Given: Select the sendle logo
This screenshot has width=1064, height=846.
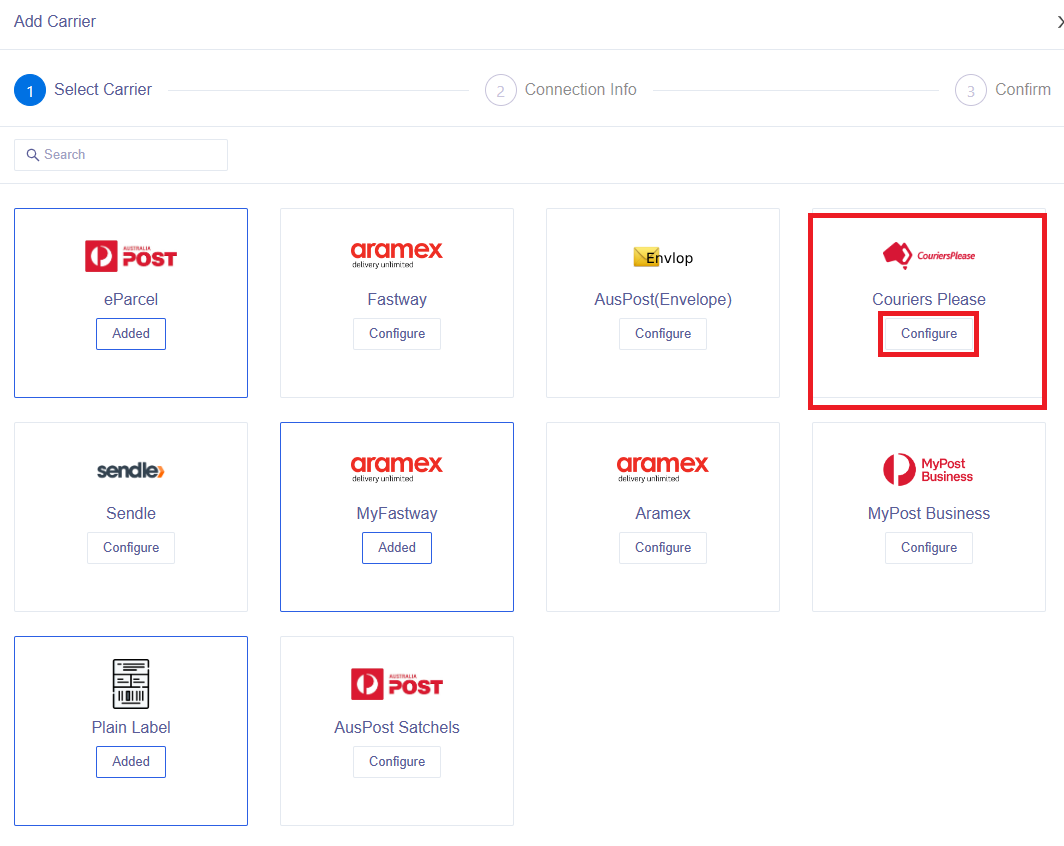Looking at the screenshot, I should [x=130, y=469].
